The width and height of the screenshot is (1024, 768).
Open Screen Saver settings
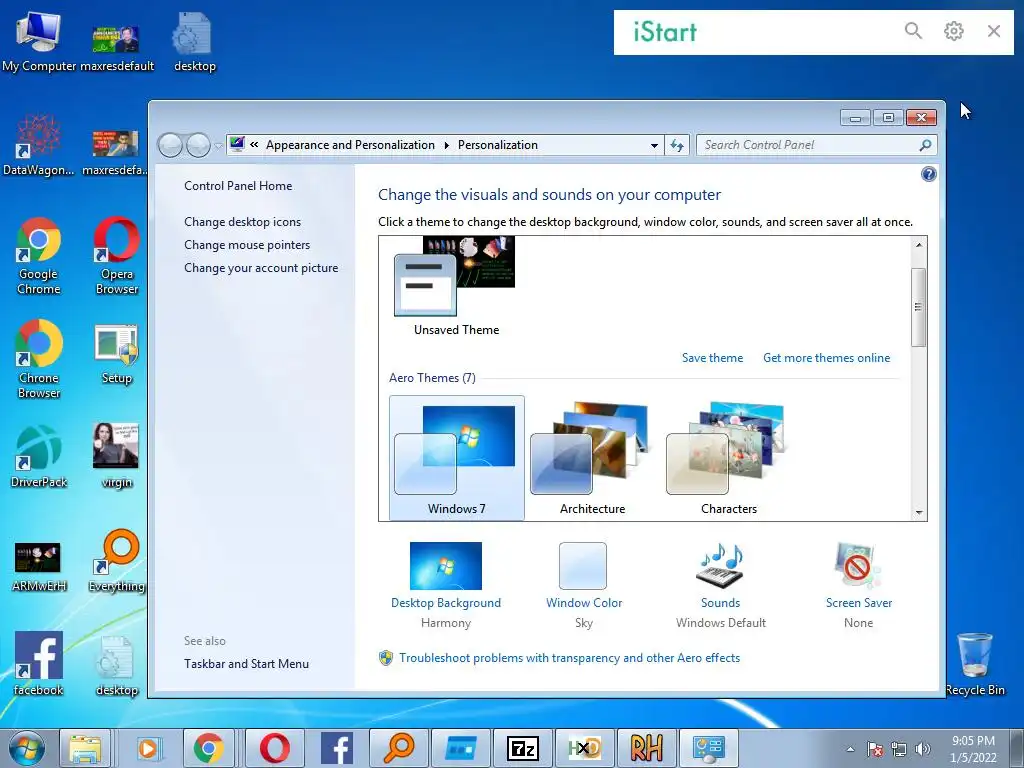point(858,584)
